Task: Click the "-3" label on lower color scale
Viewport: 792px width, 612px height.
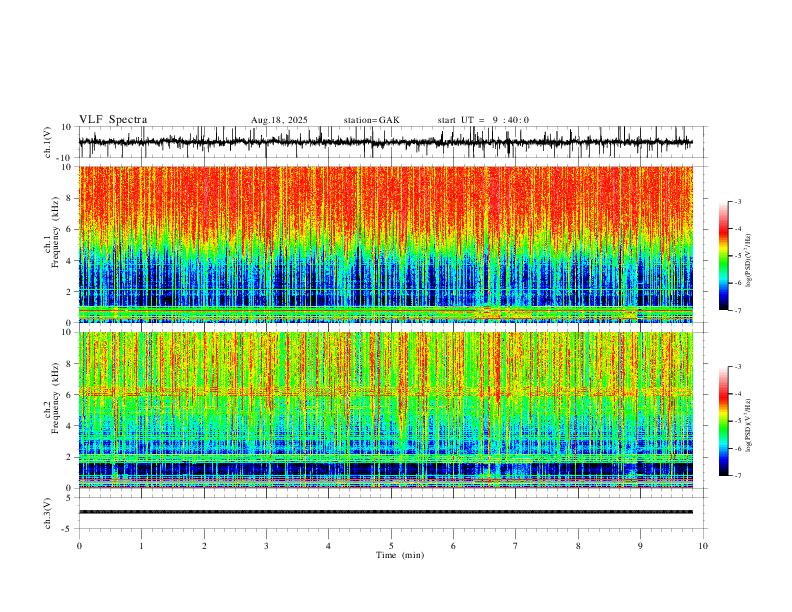Action: pyautogui.click(x=737, y=367)
